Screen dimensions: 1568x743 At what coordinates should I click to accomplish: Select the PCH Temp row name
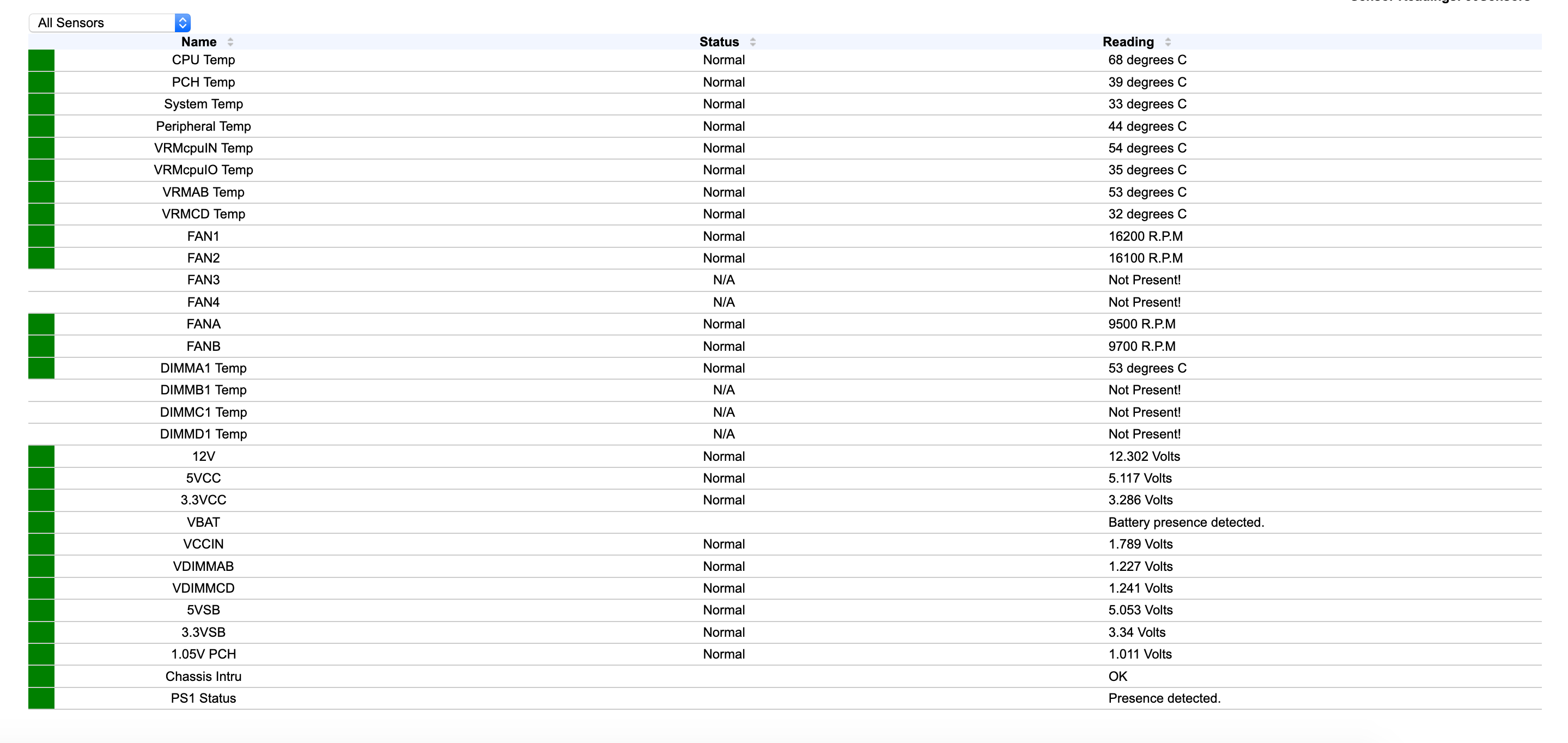203,82
